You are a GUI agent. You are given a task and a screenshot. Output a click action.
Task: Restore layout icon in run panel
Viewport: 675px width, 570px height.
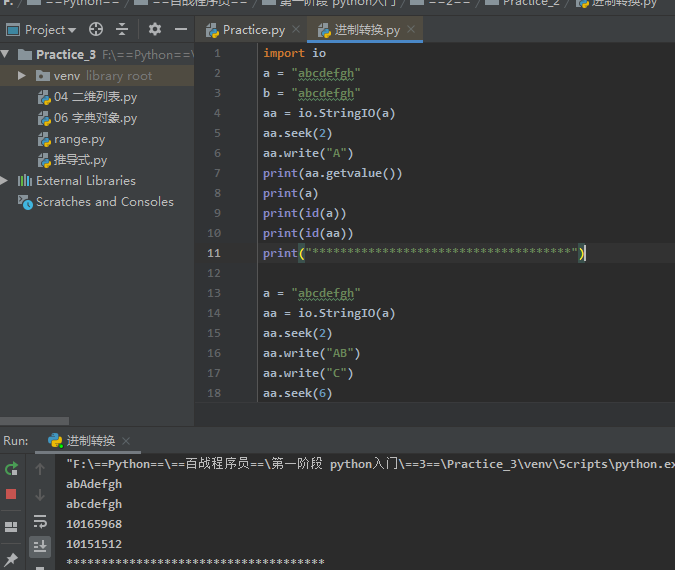point(11,527)
